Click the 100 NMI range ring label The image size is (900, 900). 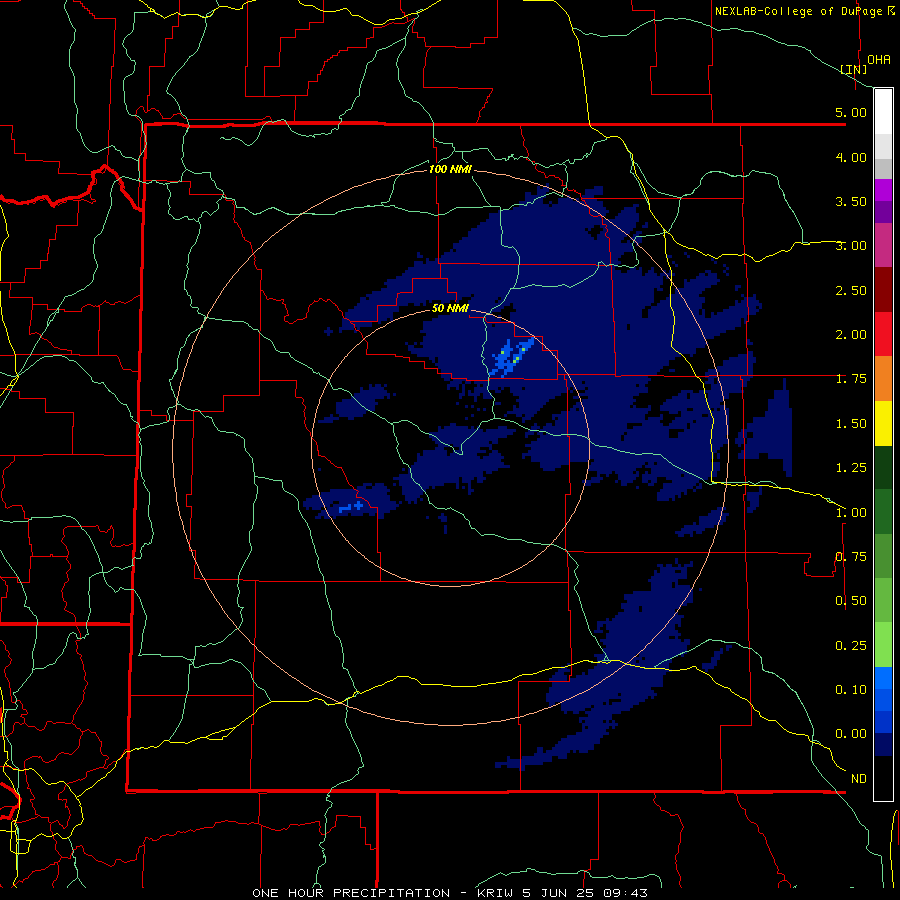coord(450,169)
